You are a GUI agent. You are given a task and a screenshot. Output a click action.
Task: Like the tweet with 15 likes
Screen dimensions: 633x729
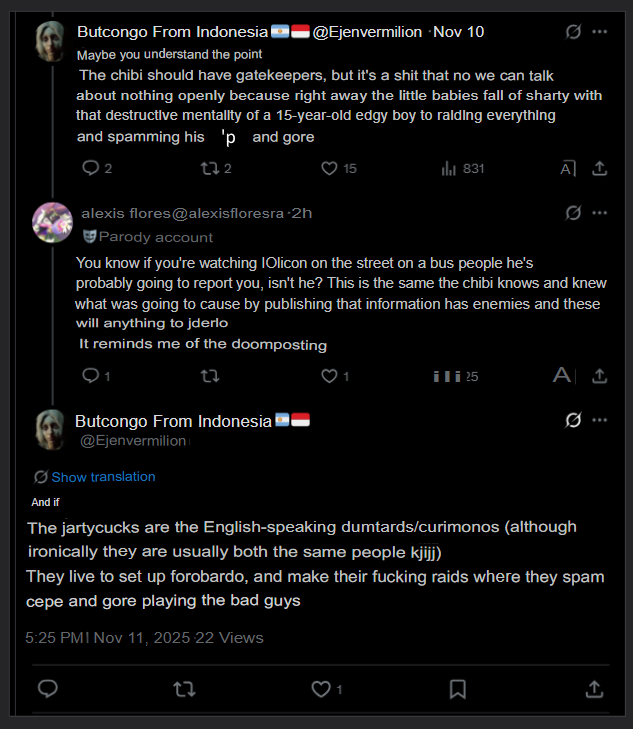(329, 168)
